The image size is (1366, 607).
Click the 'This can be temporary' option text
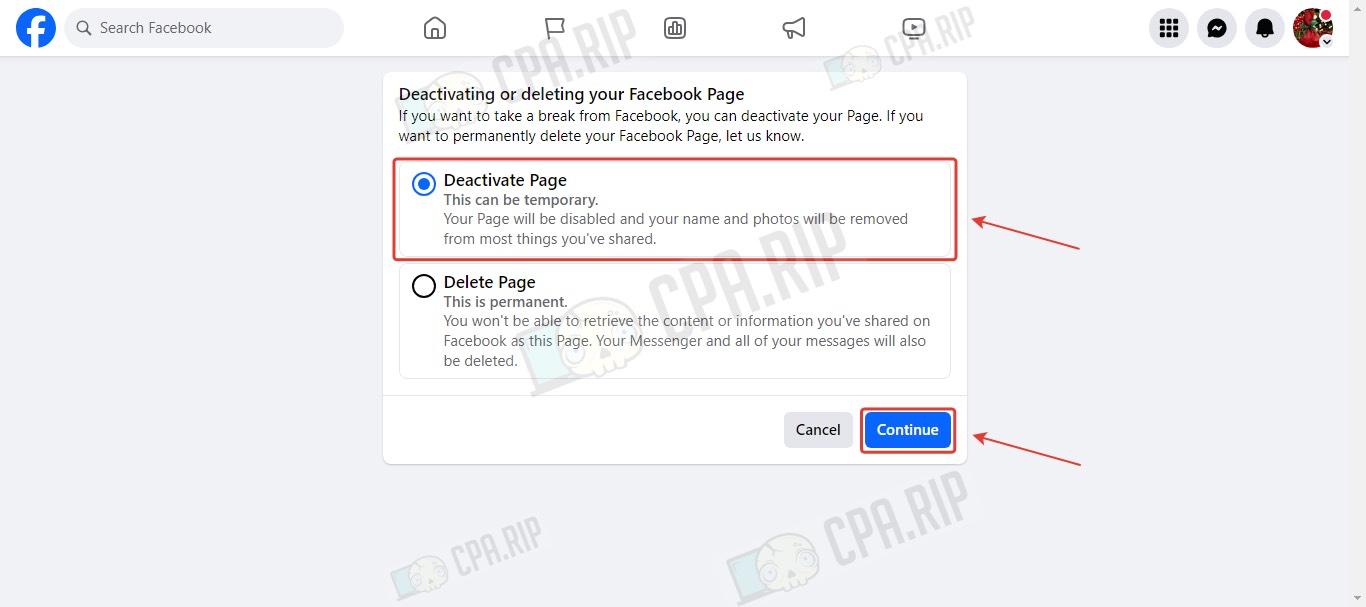(x=521, y=200)
